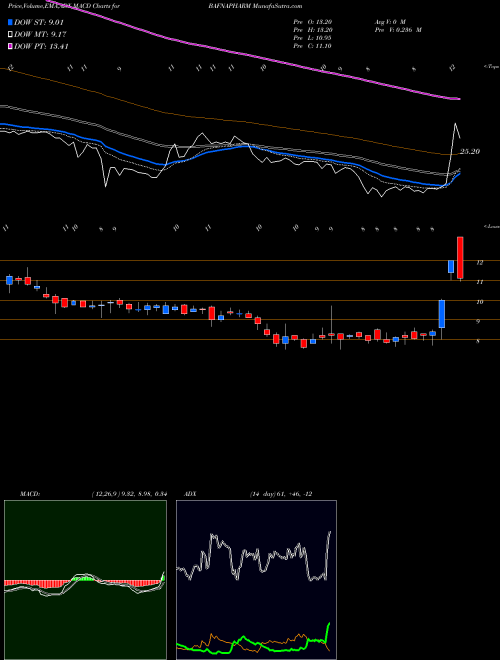Click the 'Avg V: 0 M' value
This screenshot has width=500, height=660.
[389, 22]
